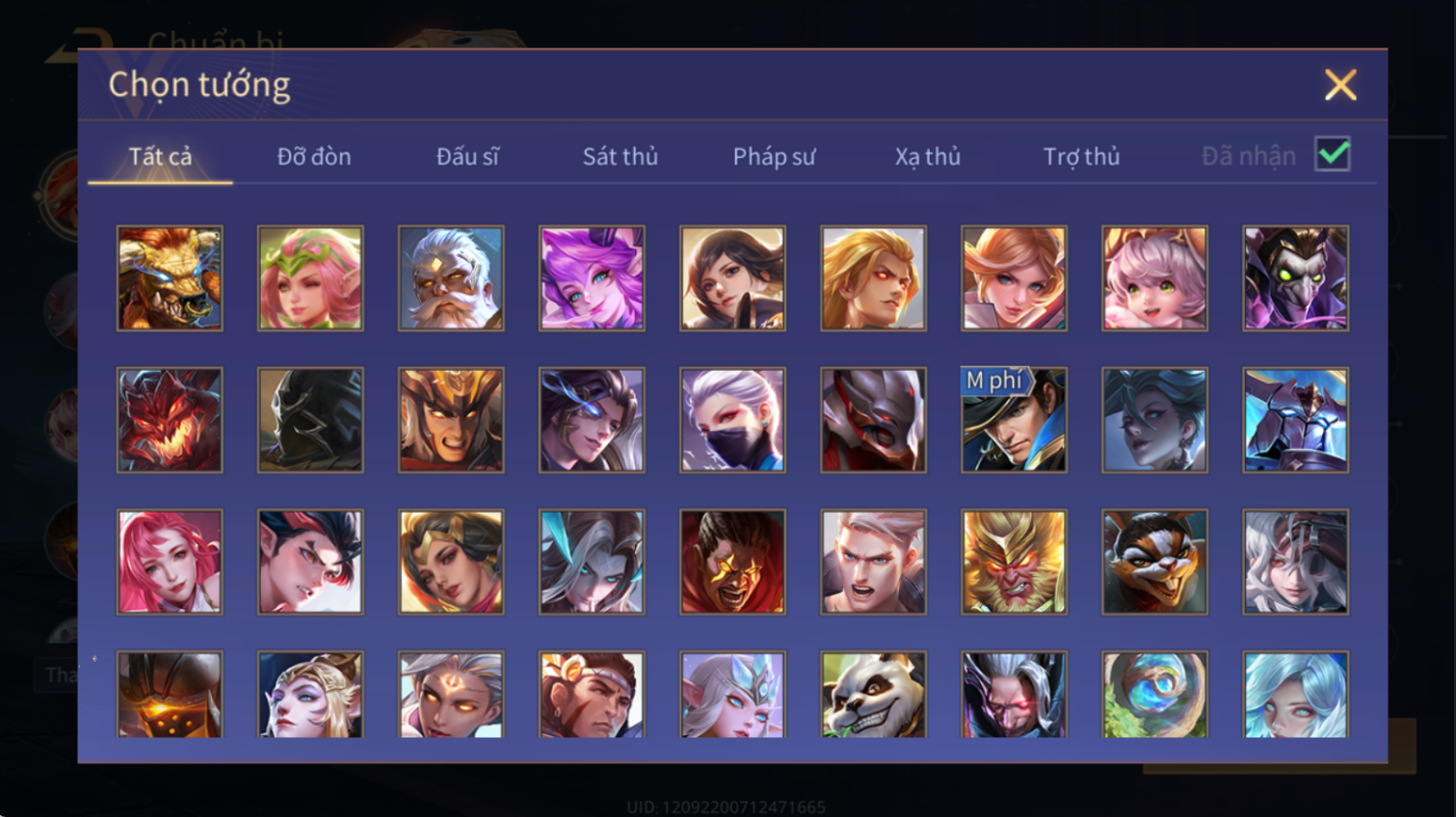Select the red demon face hero
1456x817 pixels.
point(170,420)
